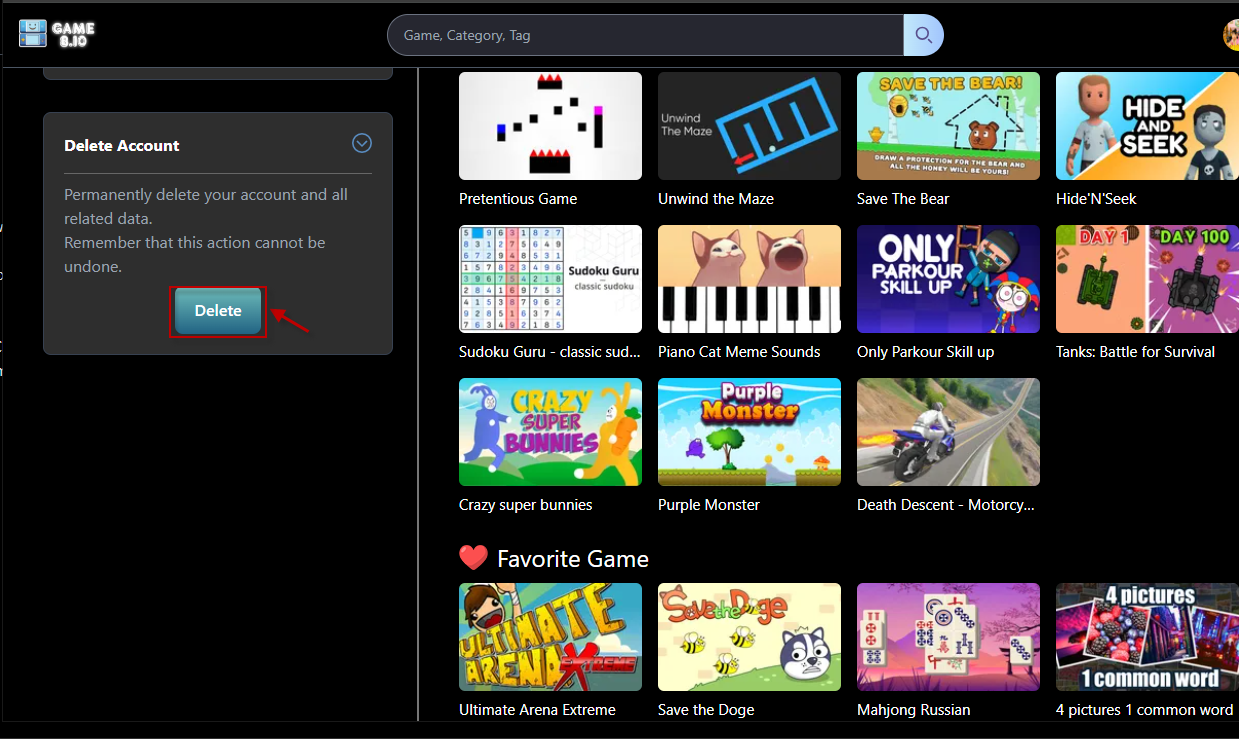The image size is (1239, 739).
Task: Open Only Parkour Skill up thumbnail
Action: [x=948, y=279]
